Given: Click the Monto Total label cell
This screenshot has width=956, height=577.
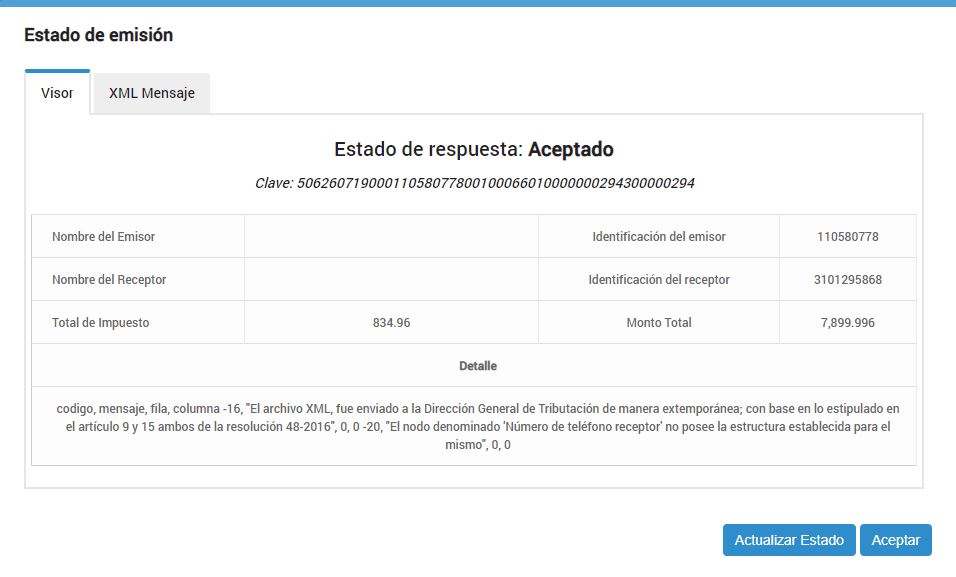Looking at the screenshot, I should click(658, 322).
